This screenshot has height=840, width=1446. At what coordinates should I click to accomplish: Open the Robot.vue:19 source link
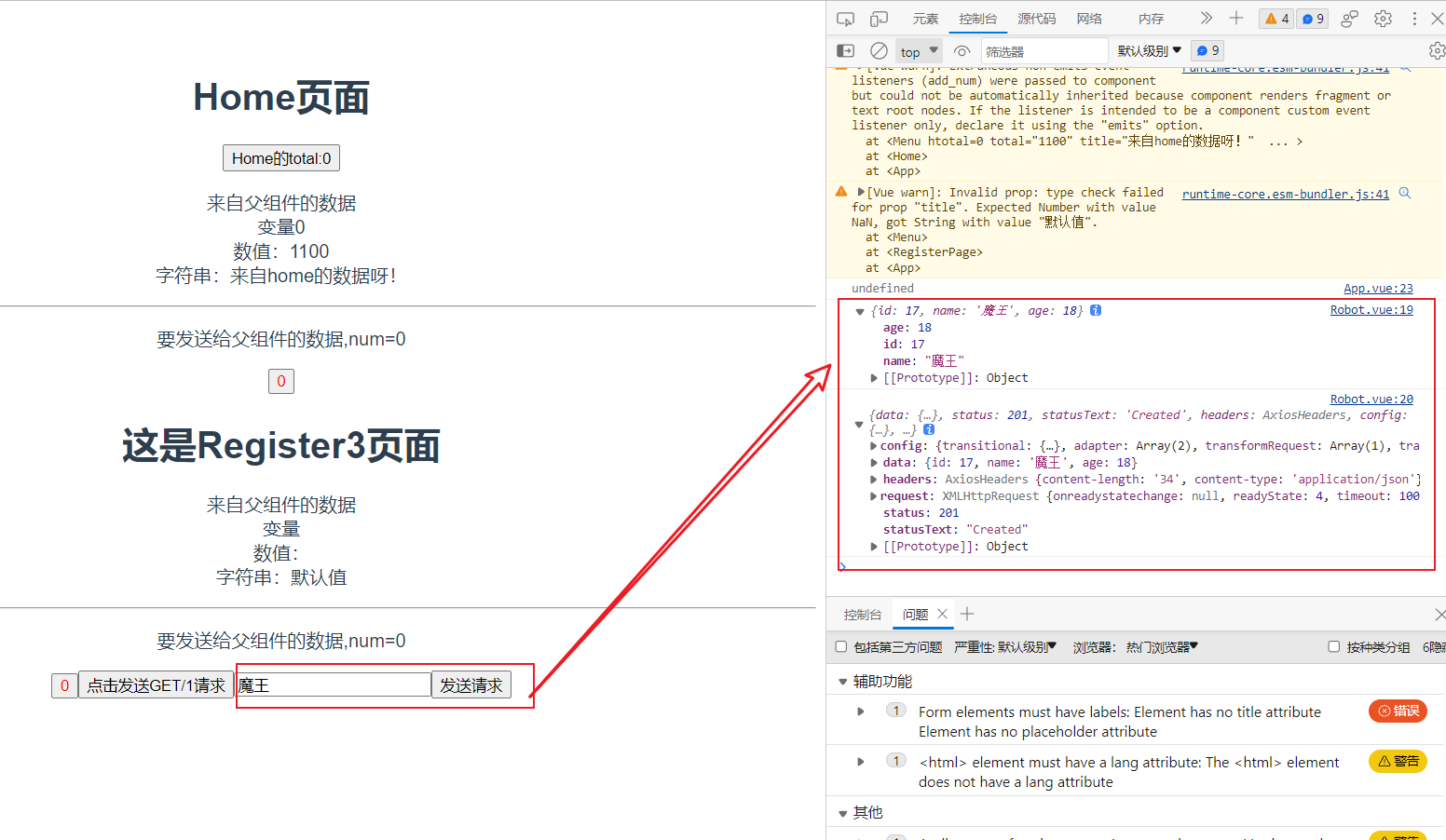[1371, 310]
